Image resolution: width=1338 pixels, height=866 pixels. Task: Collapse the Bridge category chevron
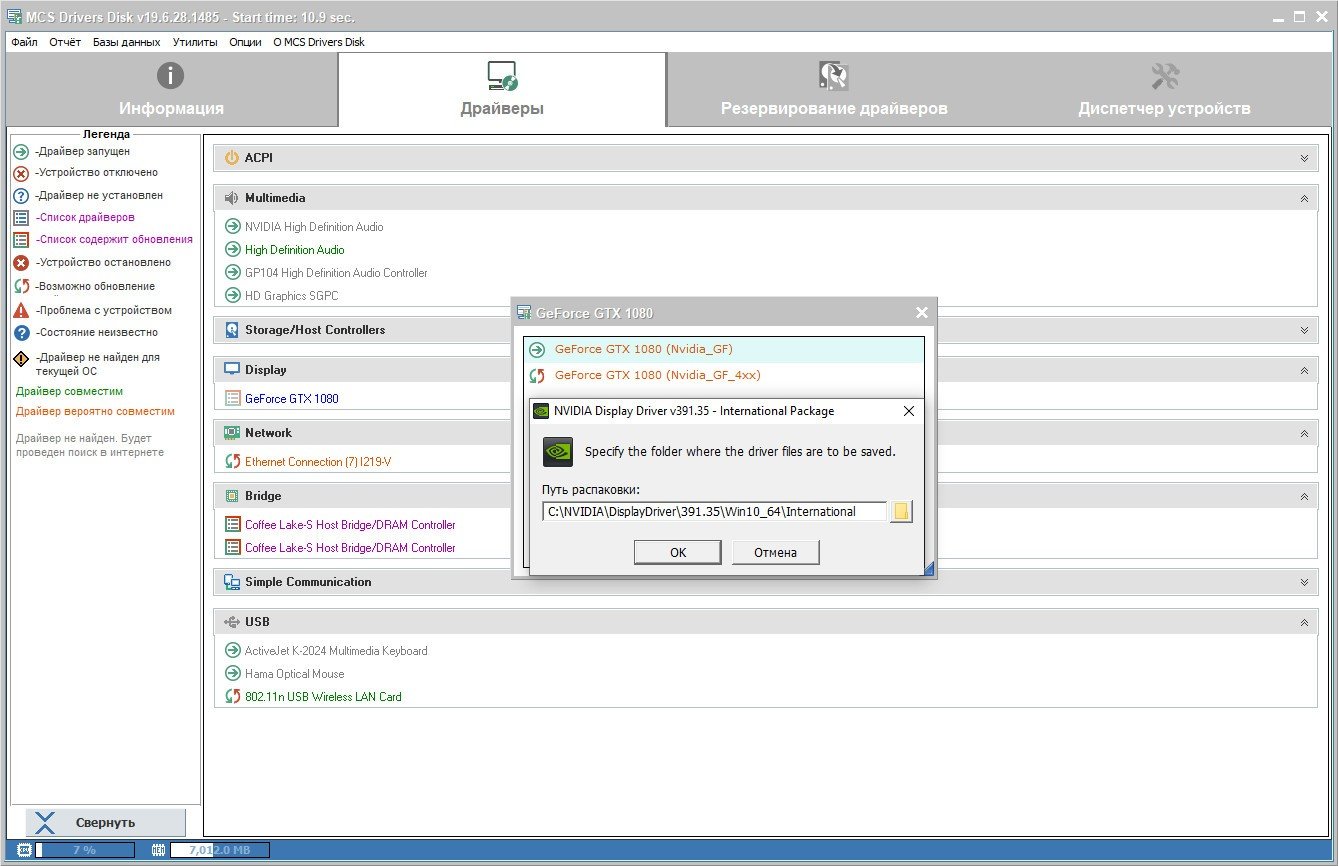click(1304, 496)
